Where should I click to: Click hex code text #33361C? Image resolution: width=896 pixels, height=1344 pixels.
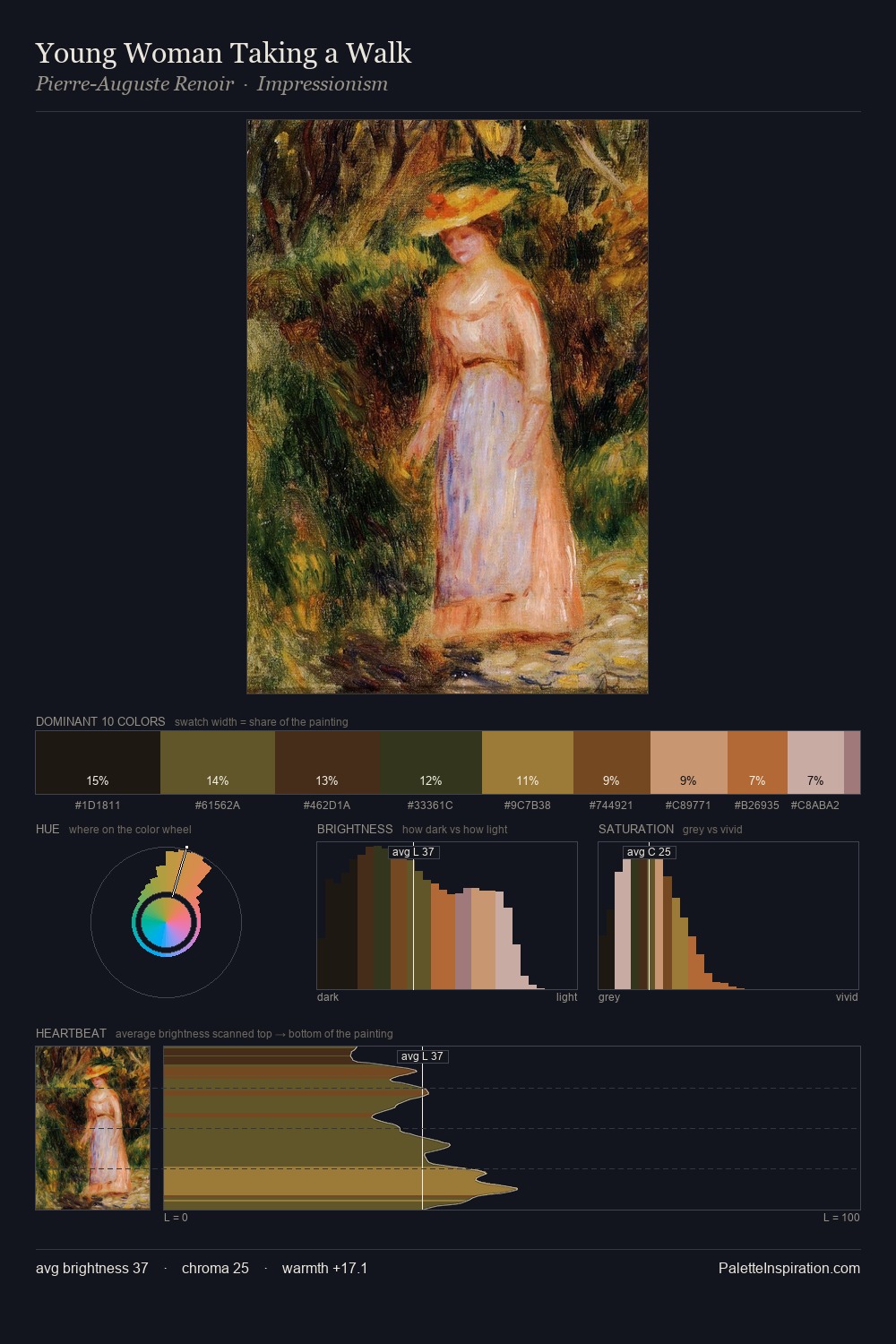click(430, 806)
